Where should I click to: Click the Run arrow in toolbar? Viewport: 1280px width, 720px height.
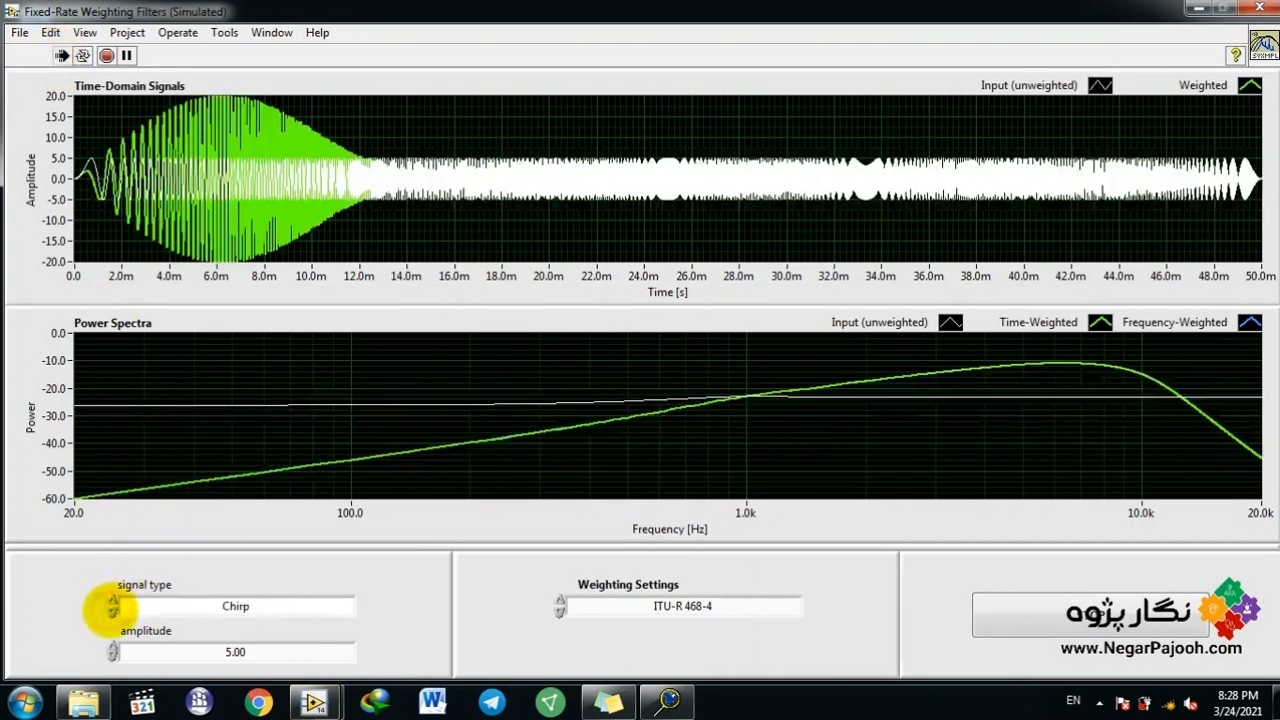[x=62, y=56]
